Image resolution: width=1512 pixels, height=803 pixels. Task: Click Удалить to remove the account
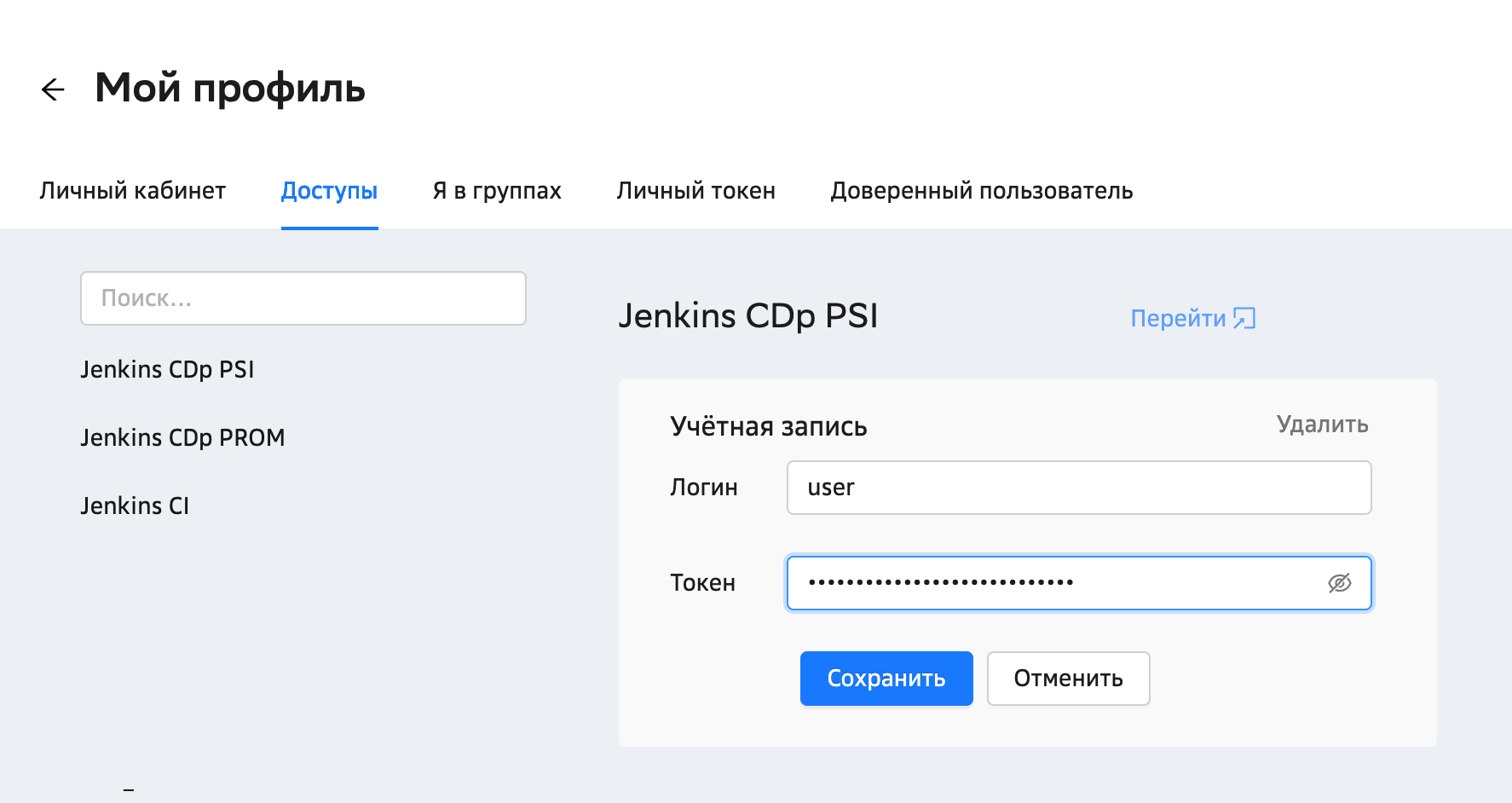tap(1322, 425)
